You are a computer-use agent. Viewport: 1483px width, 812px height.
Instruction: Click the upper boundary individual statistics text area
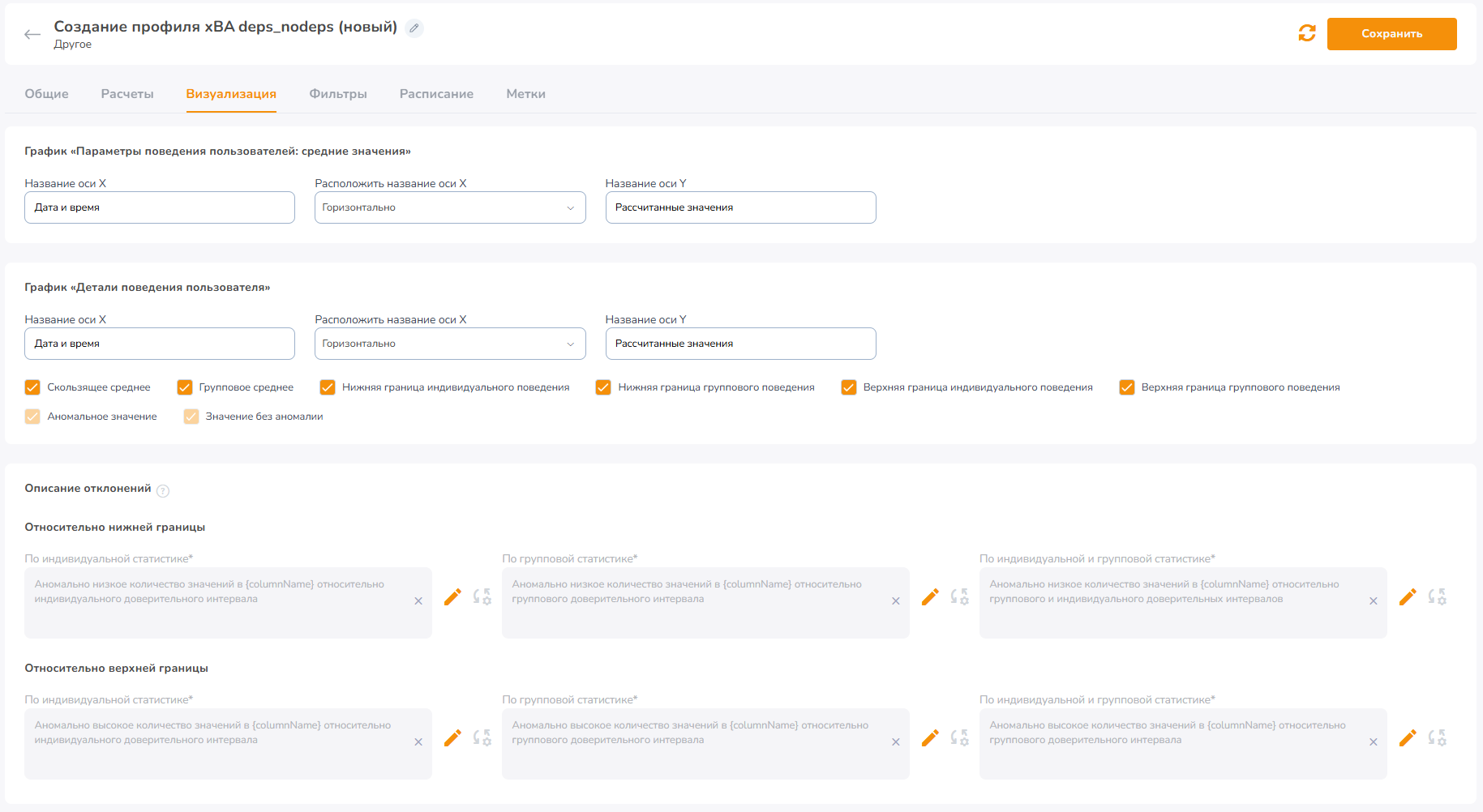[x=228, y=744]
